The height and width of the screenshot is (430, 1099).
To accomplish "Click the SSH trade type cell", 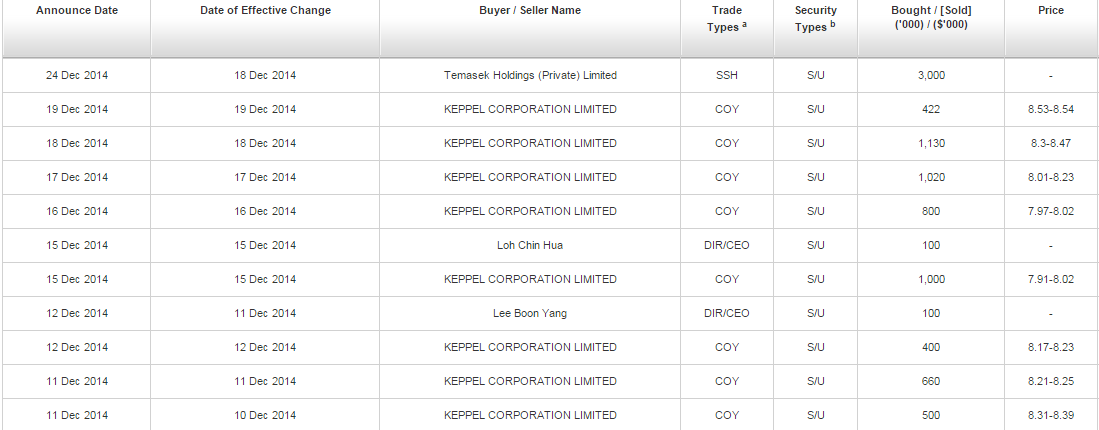I will (727, 75).
